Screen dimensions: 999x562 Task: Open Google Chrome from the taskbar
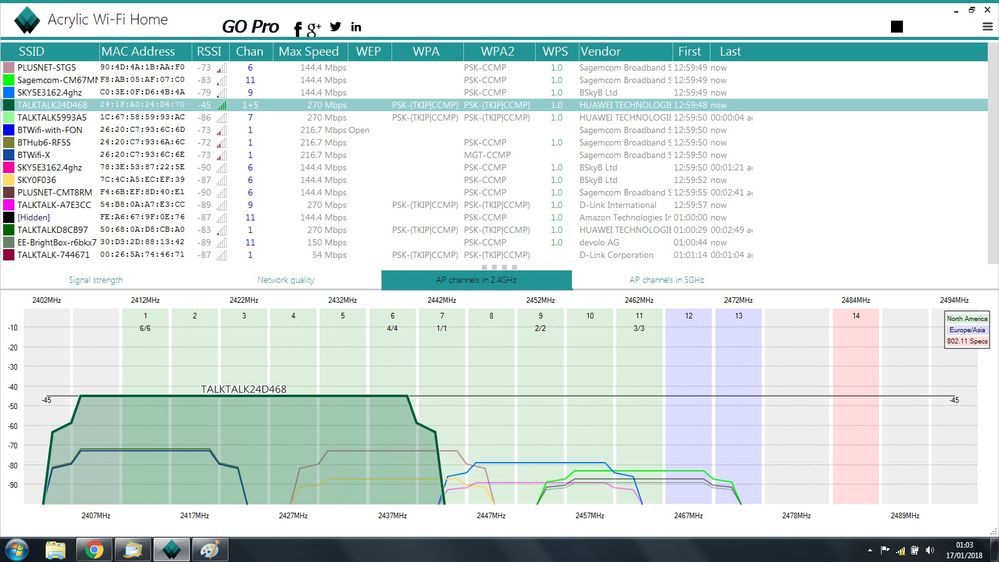(x=94, y=549)
